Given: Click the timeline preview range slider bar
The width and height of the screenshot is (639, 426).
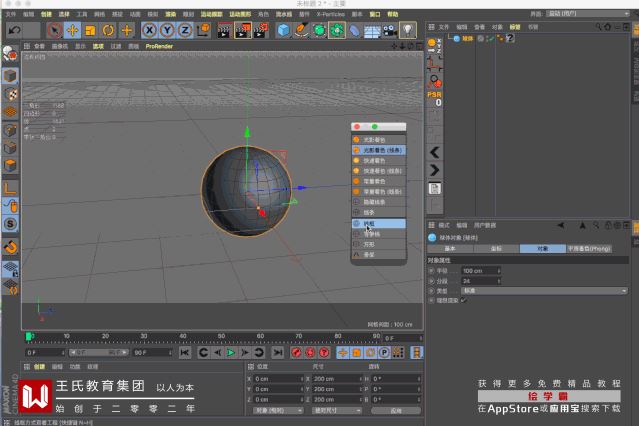Looking at the screenshot, I should tap(98, 352).
